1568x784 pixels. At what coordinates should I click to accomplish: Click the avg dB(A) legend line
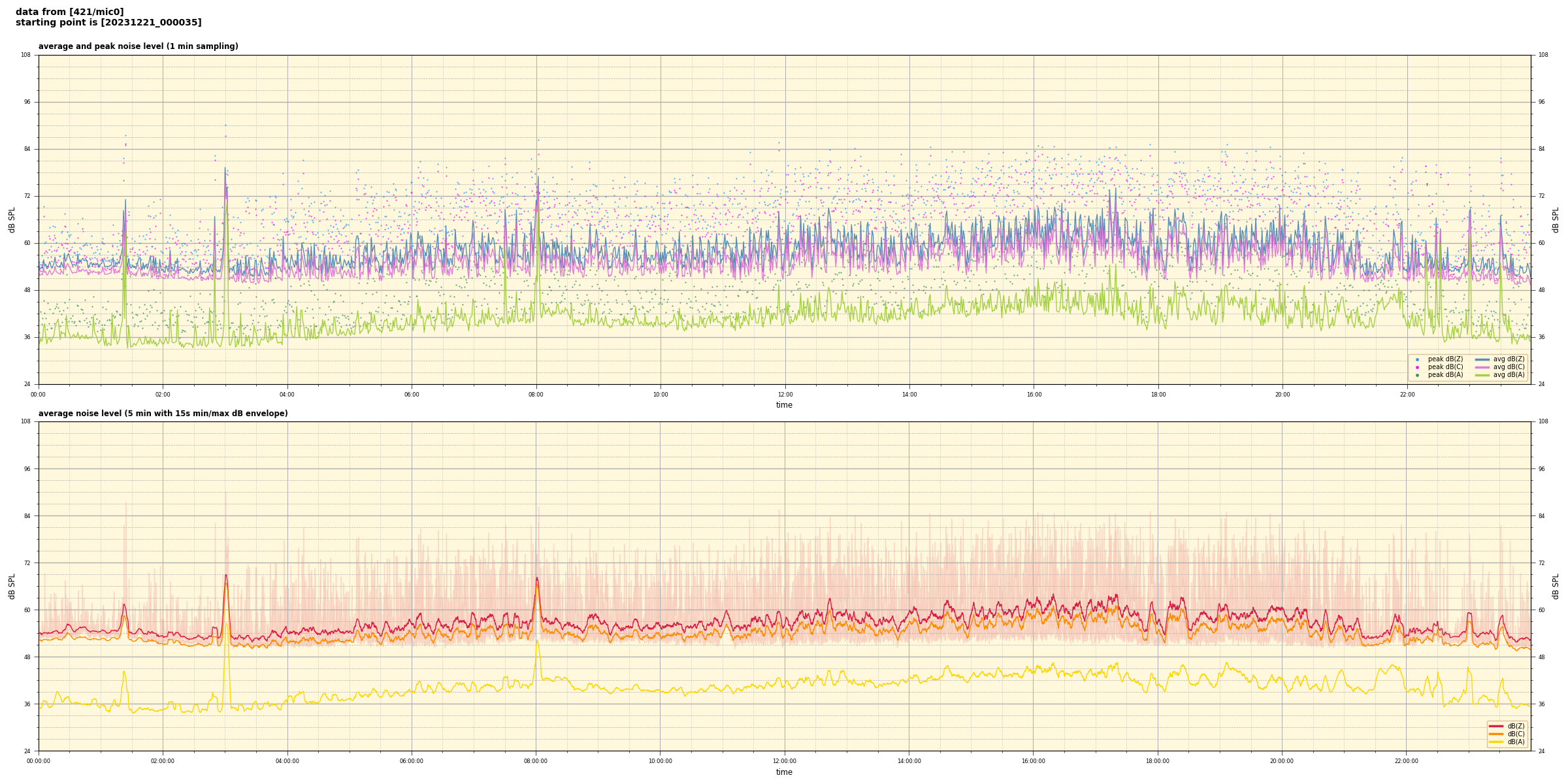coord(1482,375)
